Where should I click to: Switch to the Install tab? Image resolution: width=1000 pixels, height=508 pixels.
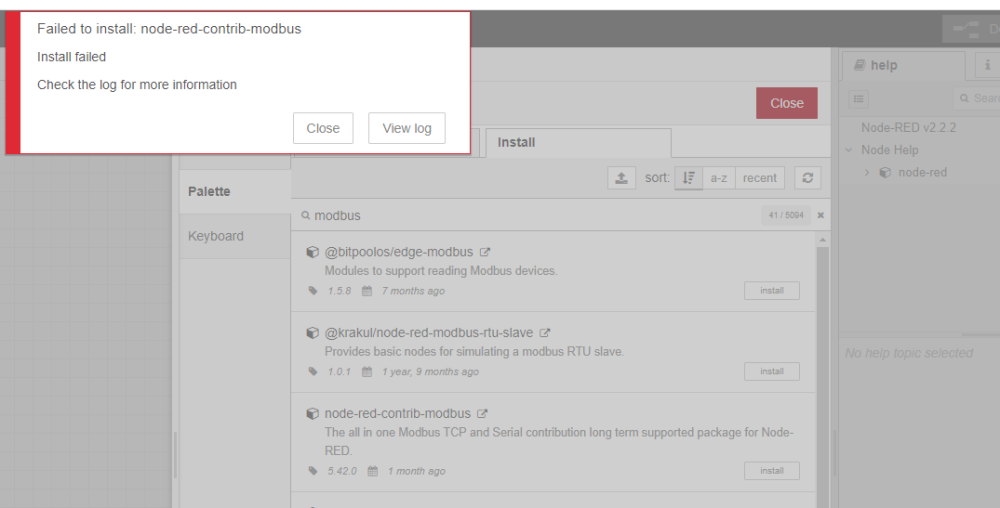(578, 142)
